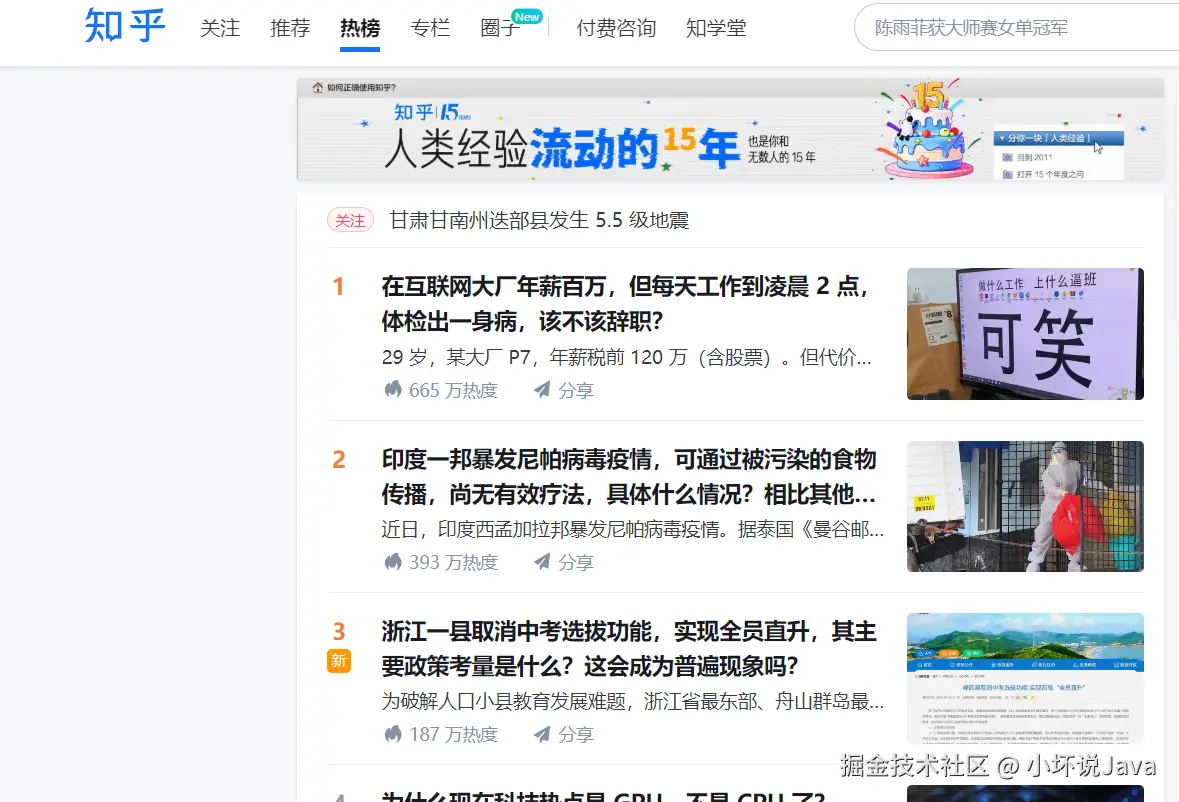The width and height of the screenshot is (1179, 802).
Task: Open the 知学堂 tab
Action: [716, 28]
